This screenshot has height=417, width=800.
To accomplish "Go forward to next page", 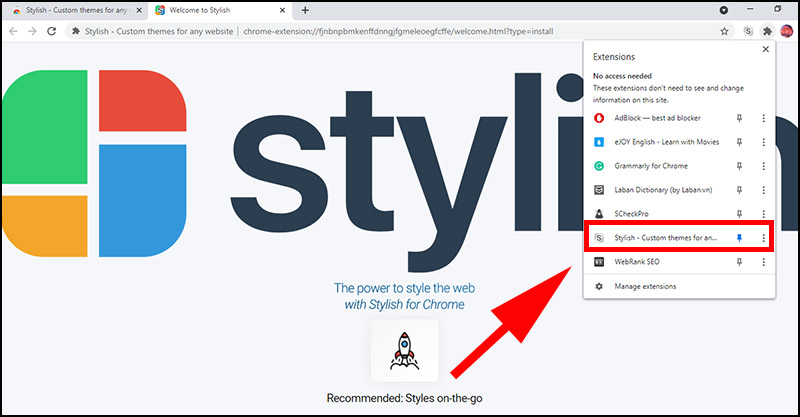I will [x=32, y=31].
